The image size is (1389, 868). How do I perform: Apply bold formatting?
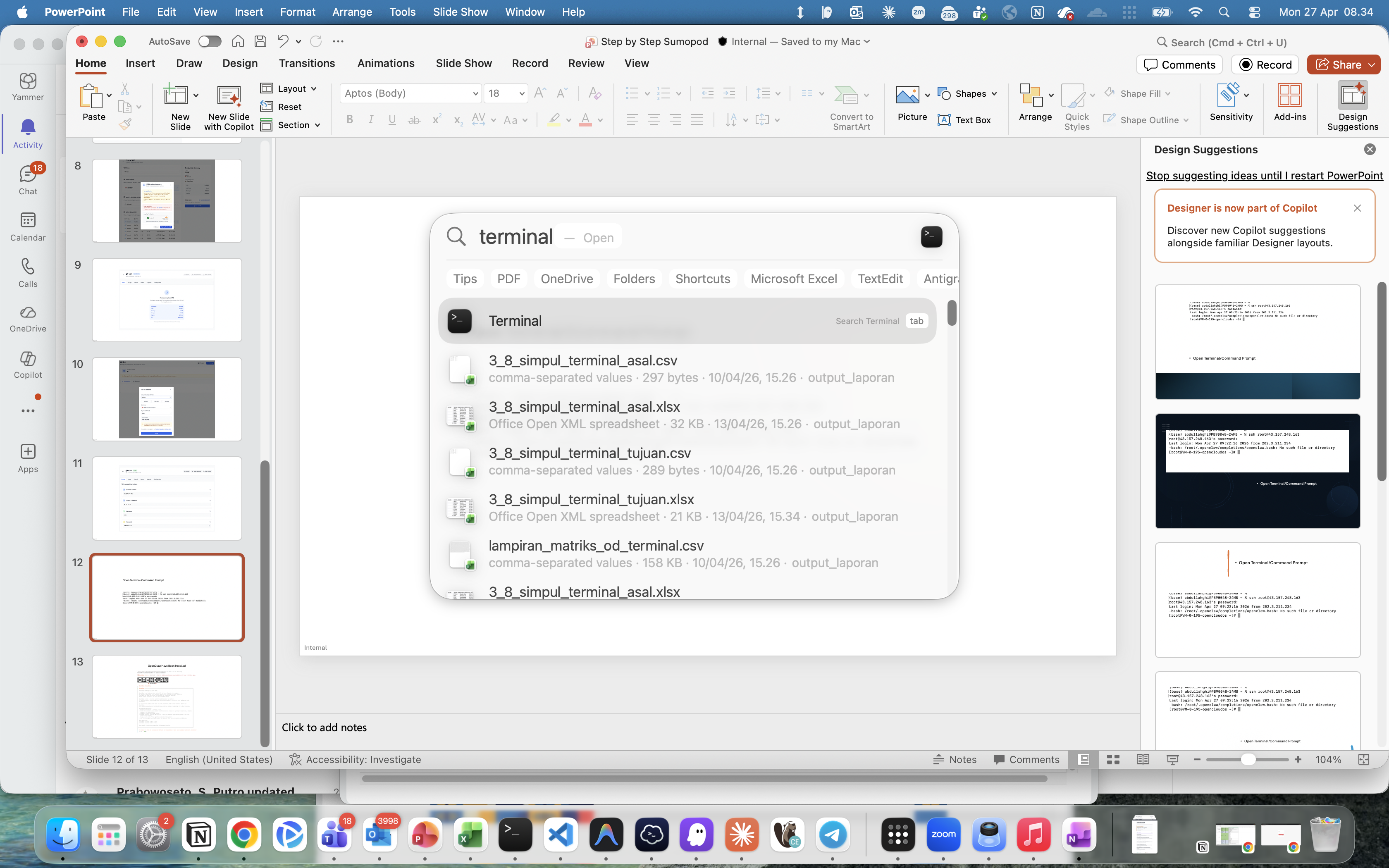tap(350, 119)
